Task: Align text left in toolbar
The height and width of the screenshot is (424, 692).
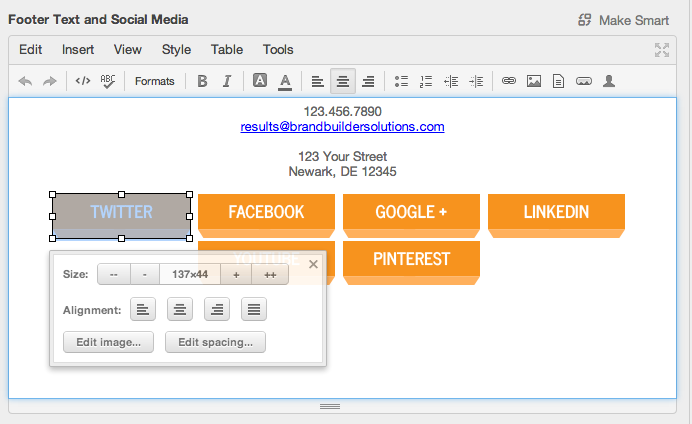Action: [317, 81]
